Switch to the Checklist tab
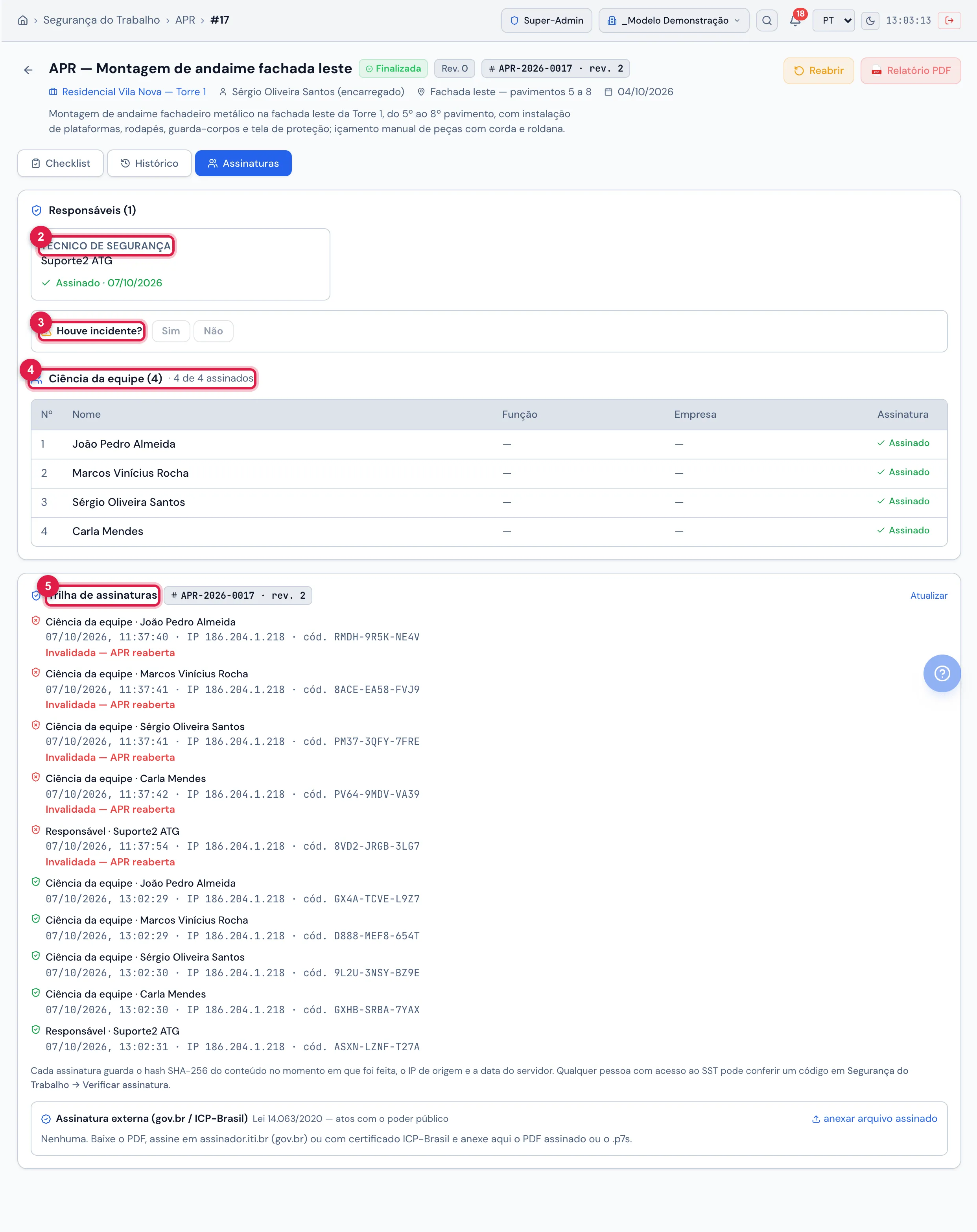The height and width of the screenshot is (1232, 977). [x=61, y=163]
